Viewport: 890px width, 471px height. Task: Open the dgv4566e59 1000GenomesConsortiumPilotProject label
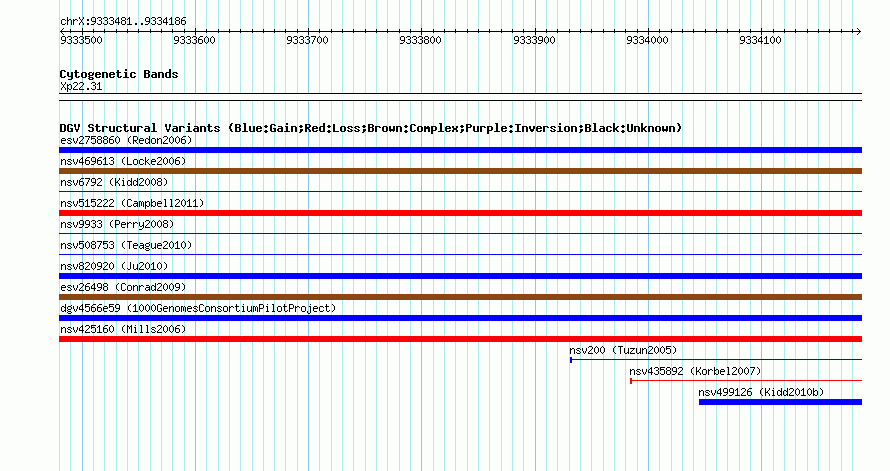click(198, 308)
